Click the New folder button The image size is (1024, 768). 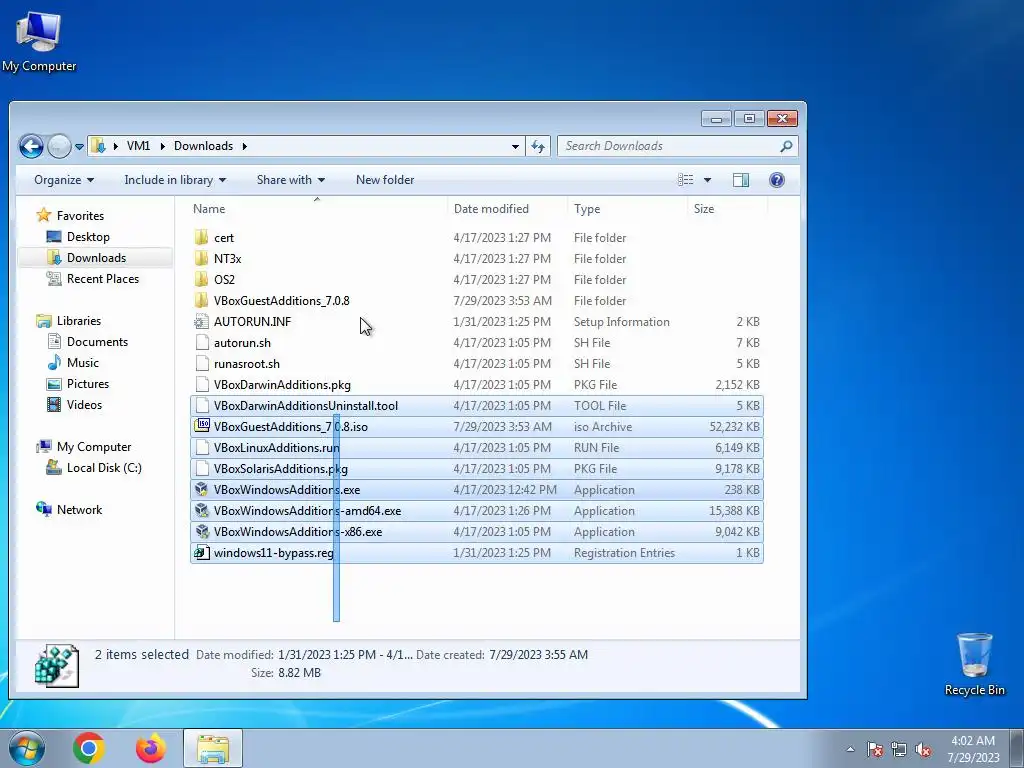(x=385, y=180)
